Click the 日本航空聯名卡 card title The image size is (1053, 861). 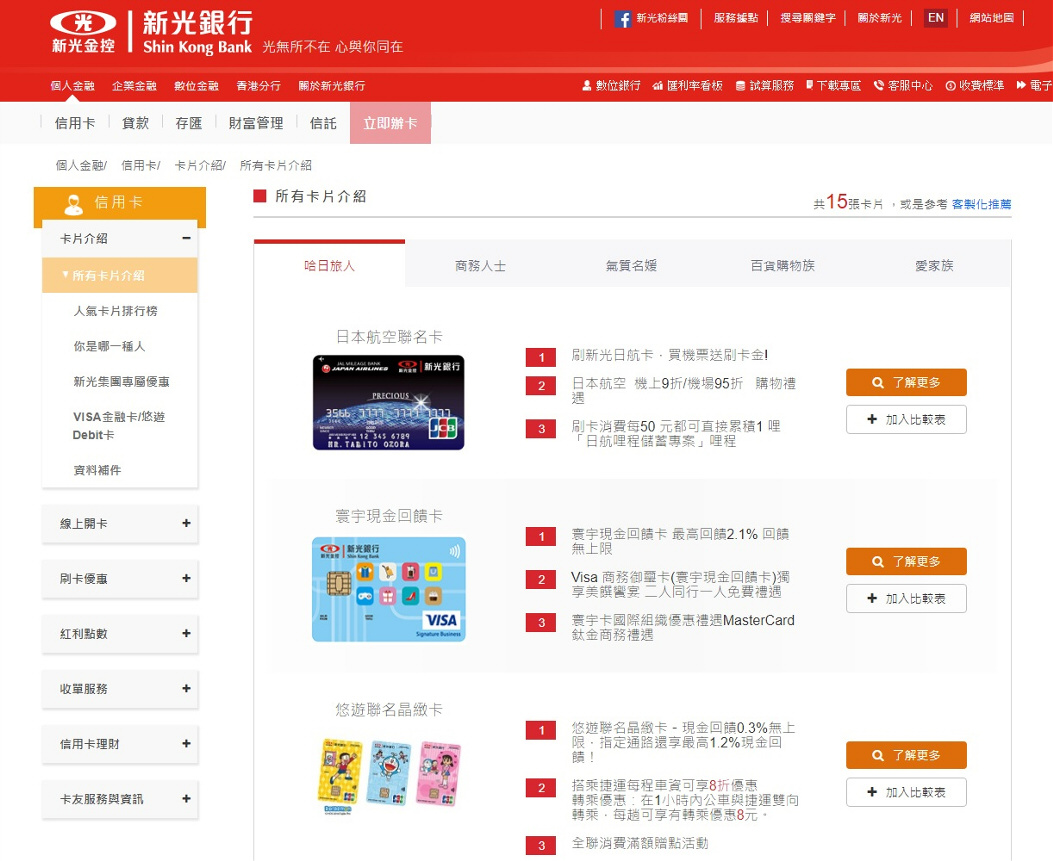(390, 336)
